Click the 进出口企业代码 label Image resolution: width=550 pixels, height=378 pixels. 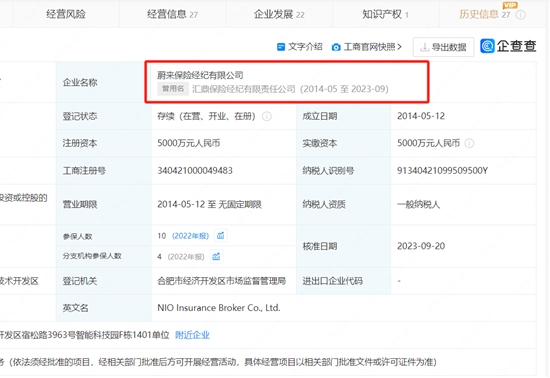pos(332,281)
